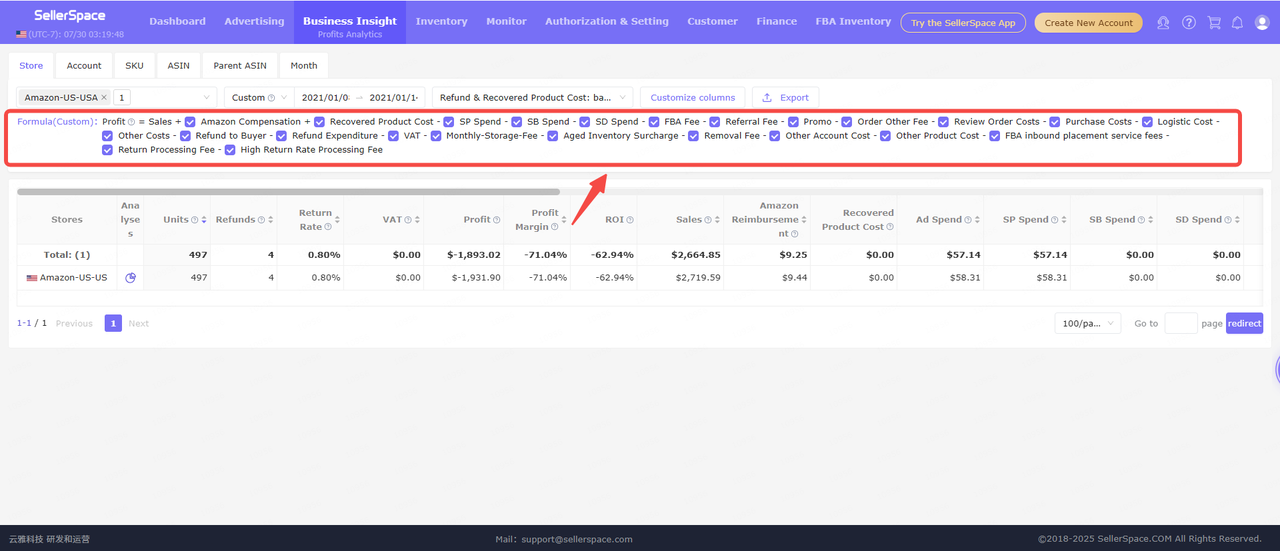Uncheck the Amazon Compensation checkbox
1280x551 pixels.
click(190, 122)
